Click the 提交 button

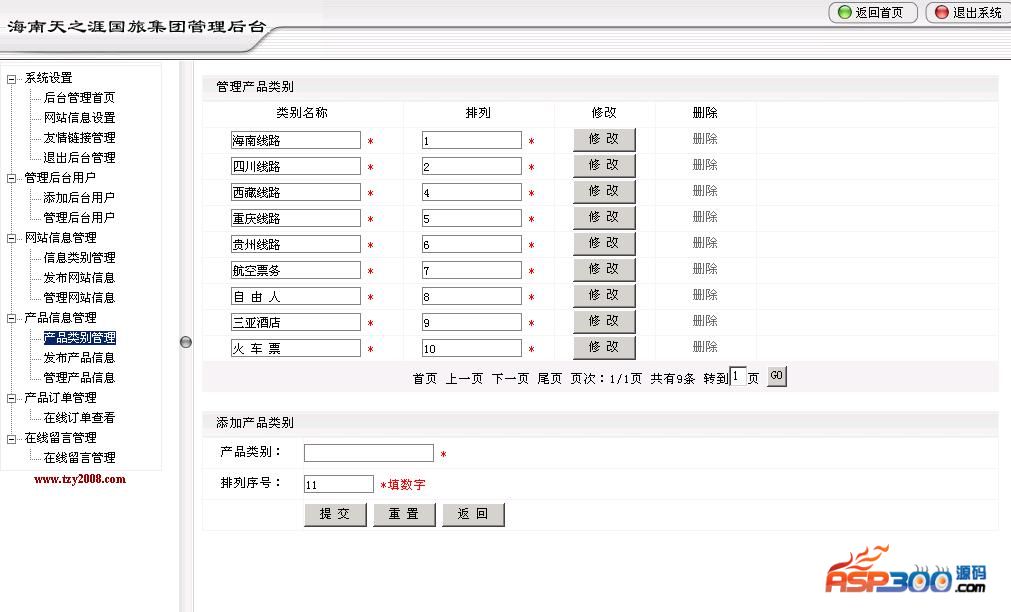point(335,515)
